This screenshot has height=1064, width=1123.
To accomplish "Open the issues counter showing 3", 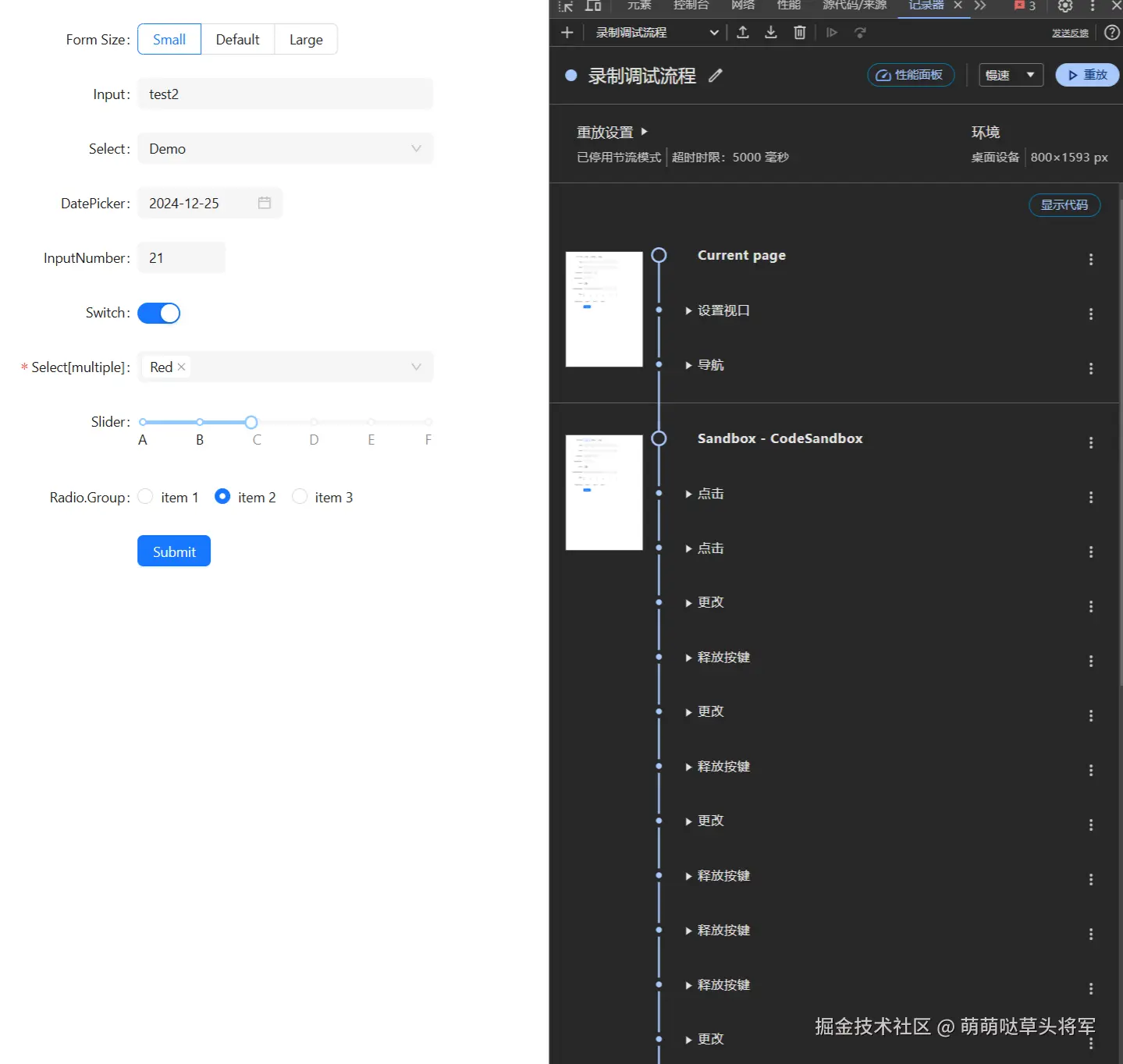I will [1025, 5].
